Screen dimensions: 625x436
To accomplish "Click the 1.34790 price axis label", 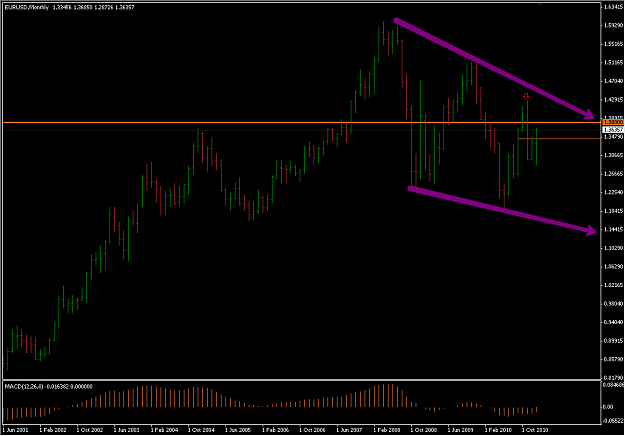I will point(613,137).
